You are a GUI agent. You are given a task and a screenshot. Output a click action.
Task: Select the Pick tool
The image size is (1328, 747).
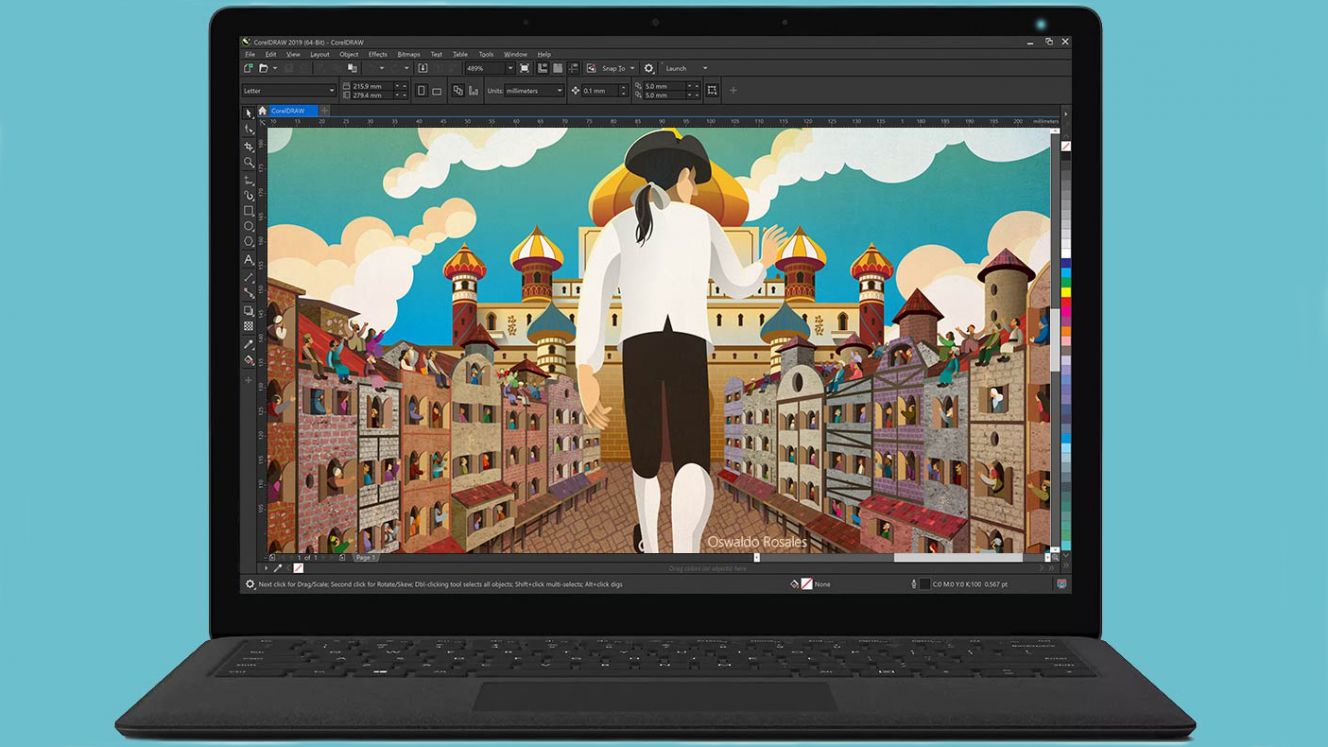[x=249, y=113]
